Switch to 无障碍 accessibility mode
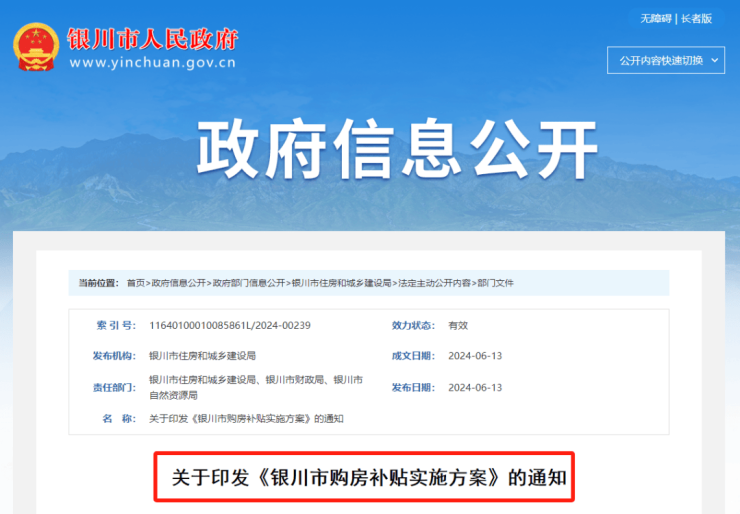This screenshot has width=740, height=514. point(656,19)
